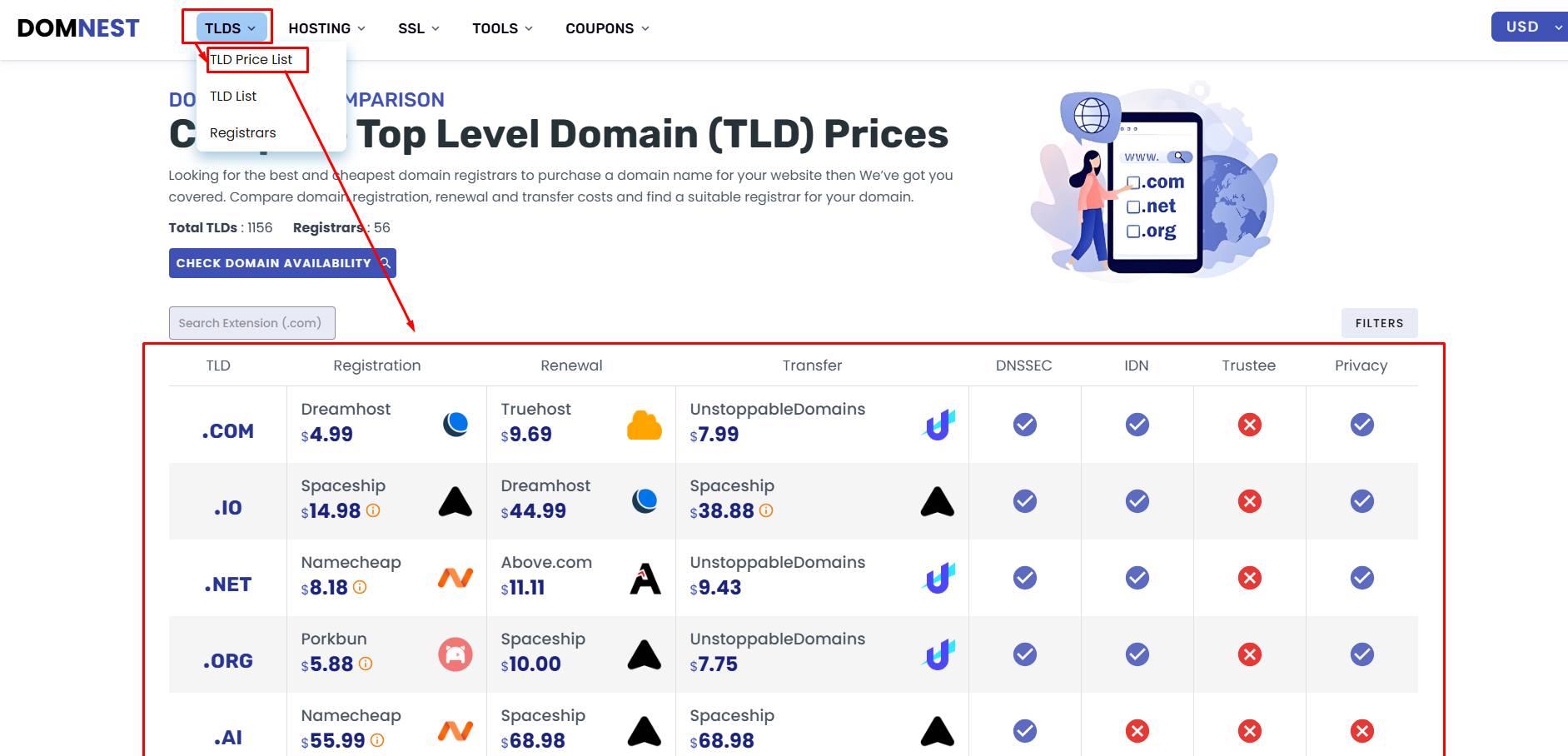Click the Search Extension input field
This screenshot has height=756, width=1568.
251,323
